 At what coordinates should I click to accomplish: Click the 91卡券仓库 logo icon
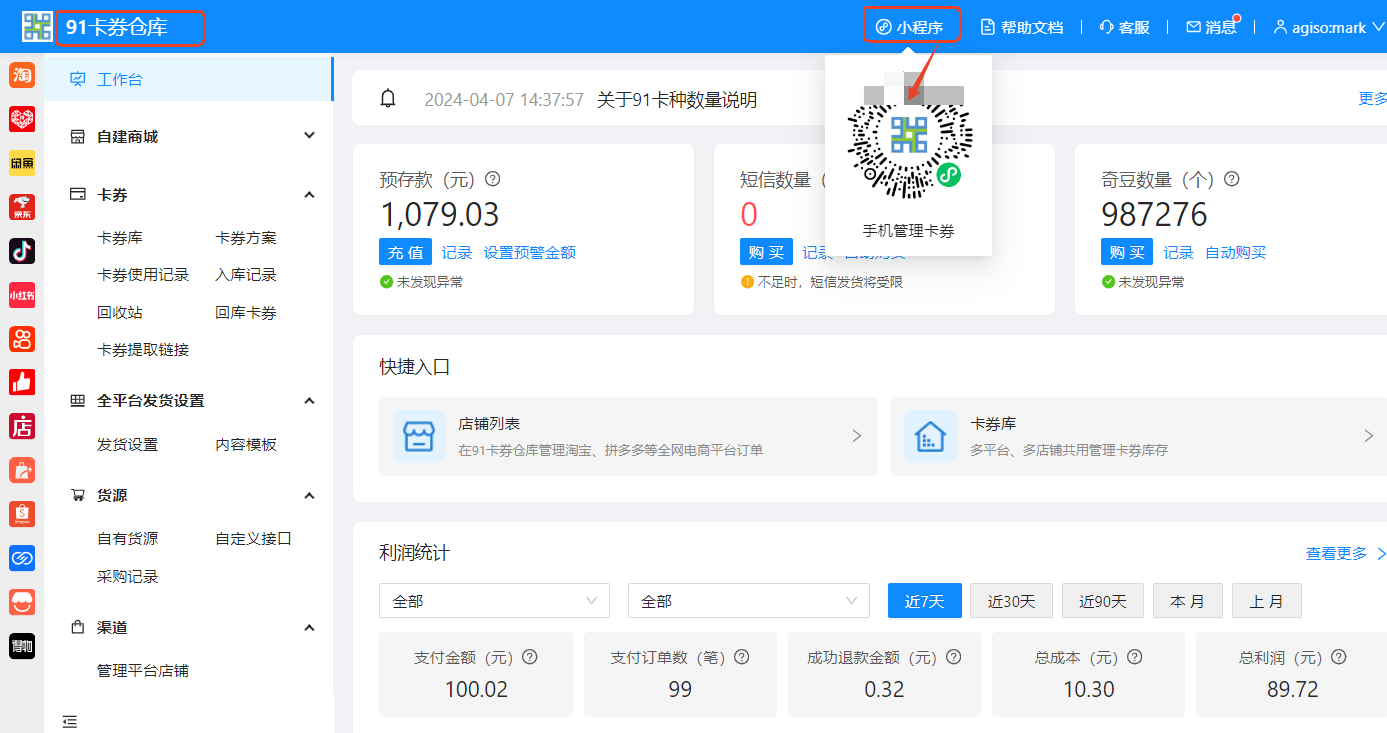click(x=37, y=27)
